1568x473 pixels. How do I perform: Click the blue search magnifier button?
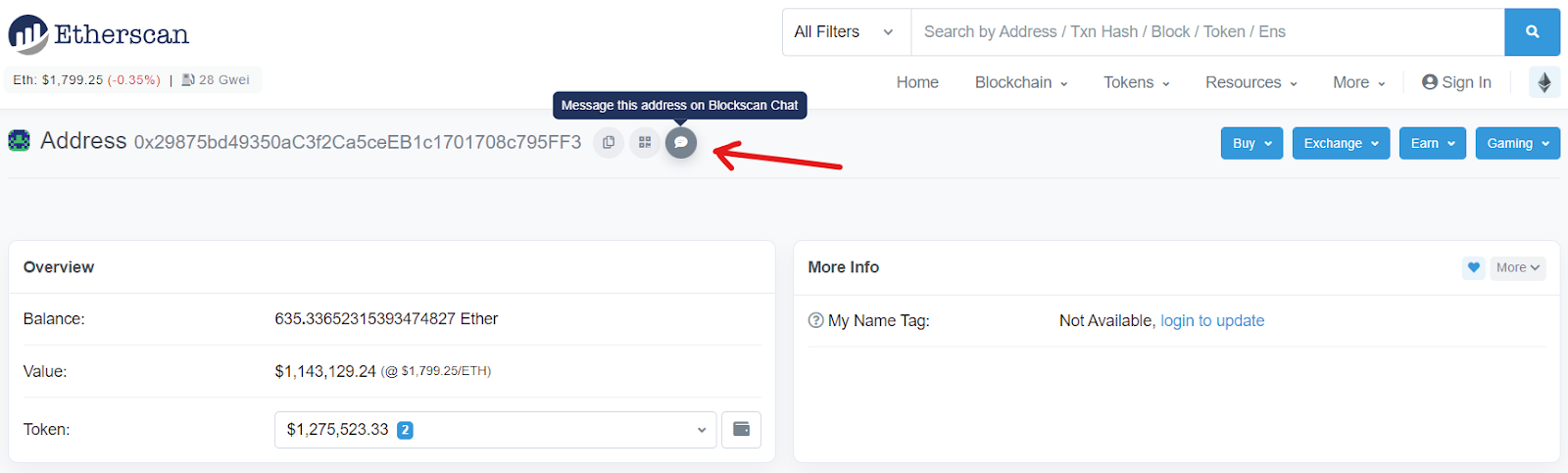[1532, 32]
